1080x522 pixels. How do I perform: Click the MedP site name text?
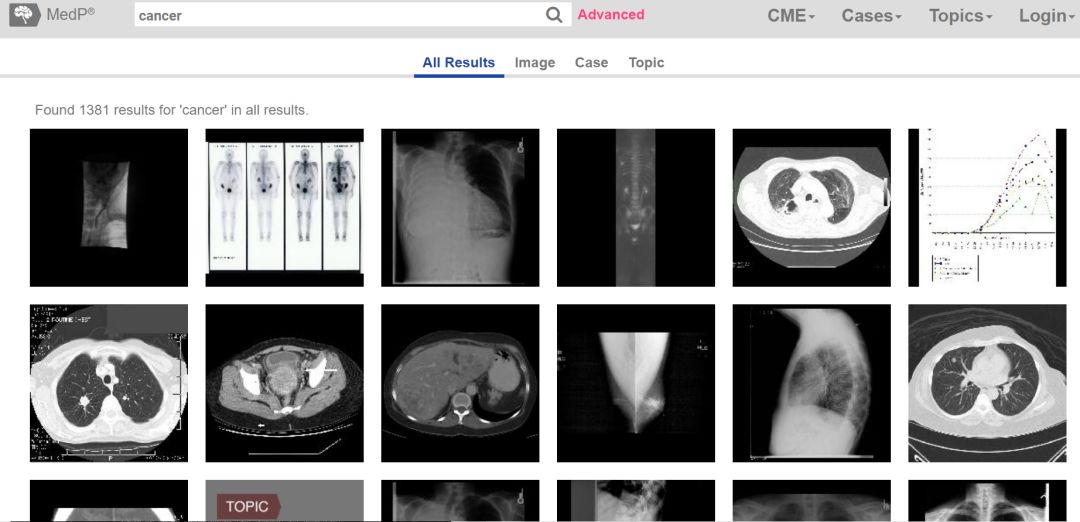point(70,14)
